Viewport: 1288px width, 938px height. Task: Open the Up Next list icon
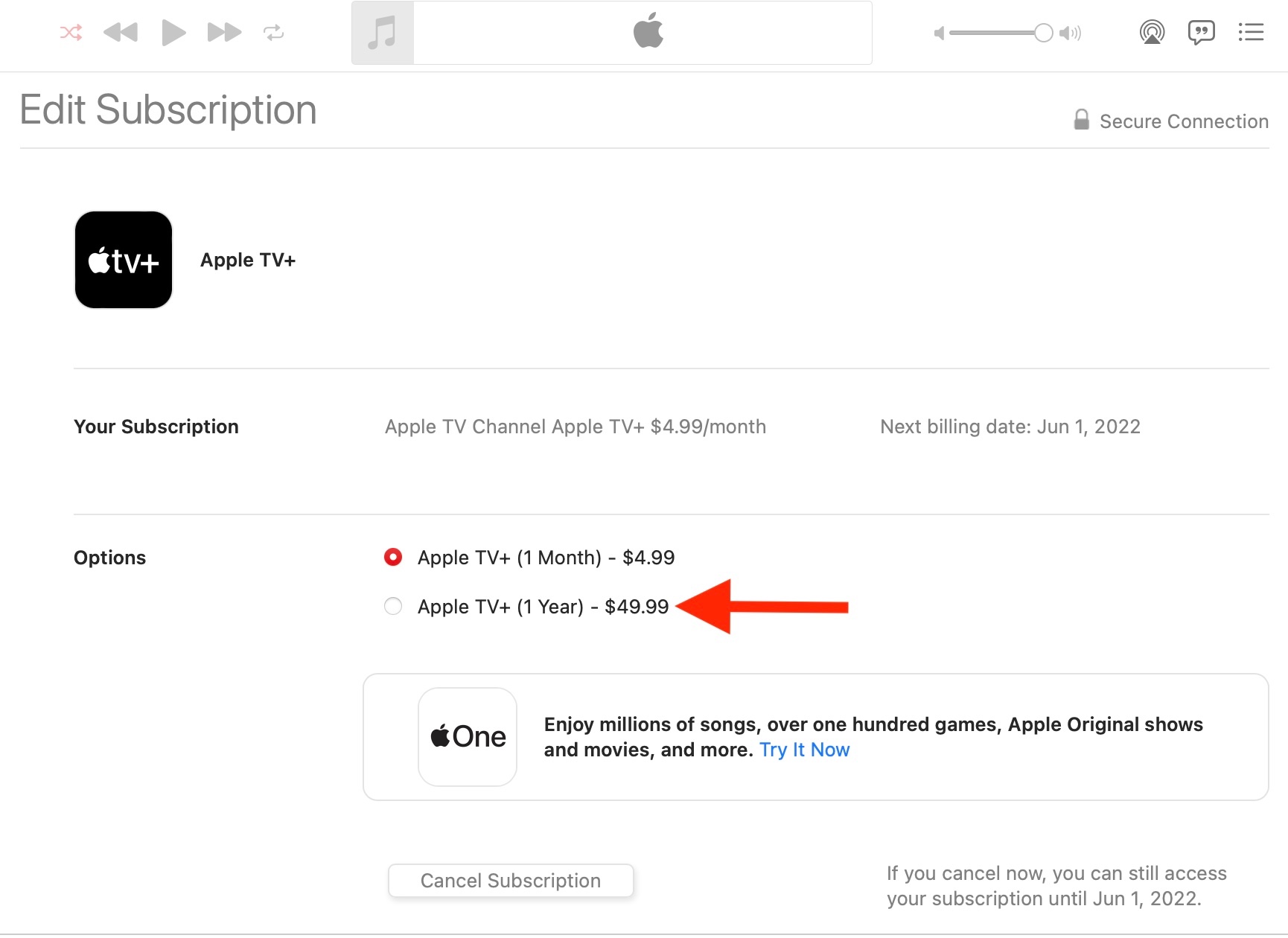(x=1251, y=32)
